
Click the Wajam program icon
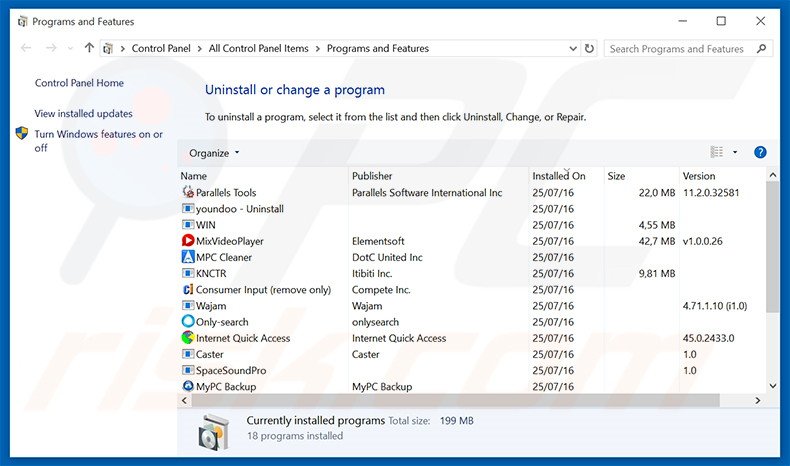pyautogui.click(x=188, y=305)
